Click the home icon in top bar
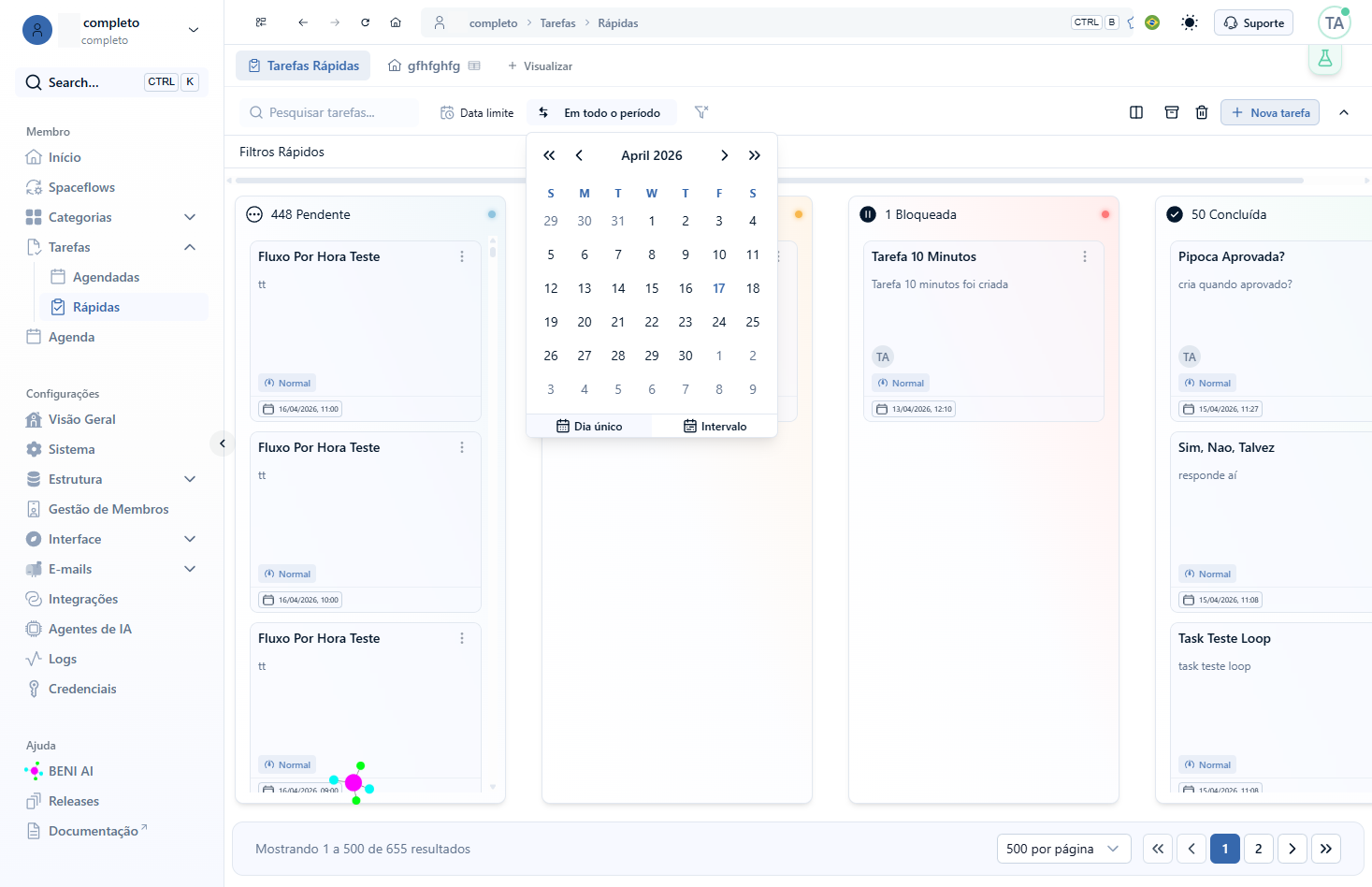The height and width of the screenshot is (887, 1372). click(x=396, y=22)
